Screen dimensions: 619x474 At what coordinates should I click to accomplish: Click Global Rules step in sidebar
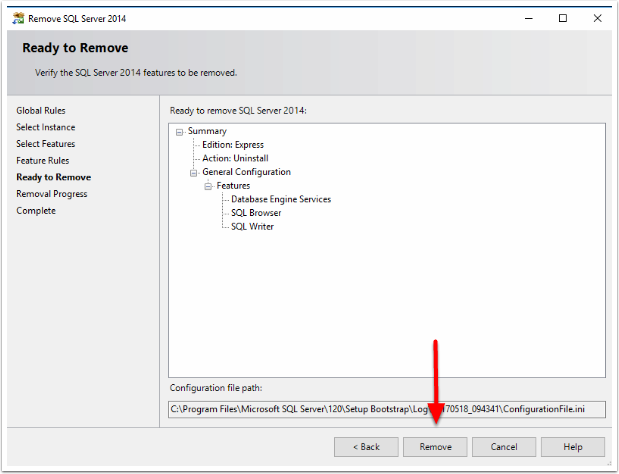[41, 111]
